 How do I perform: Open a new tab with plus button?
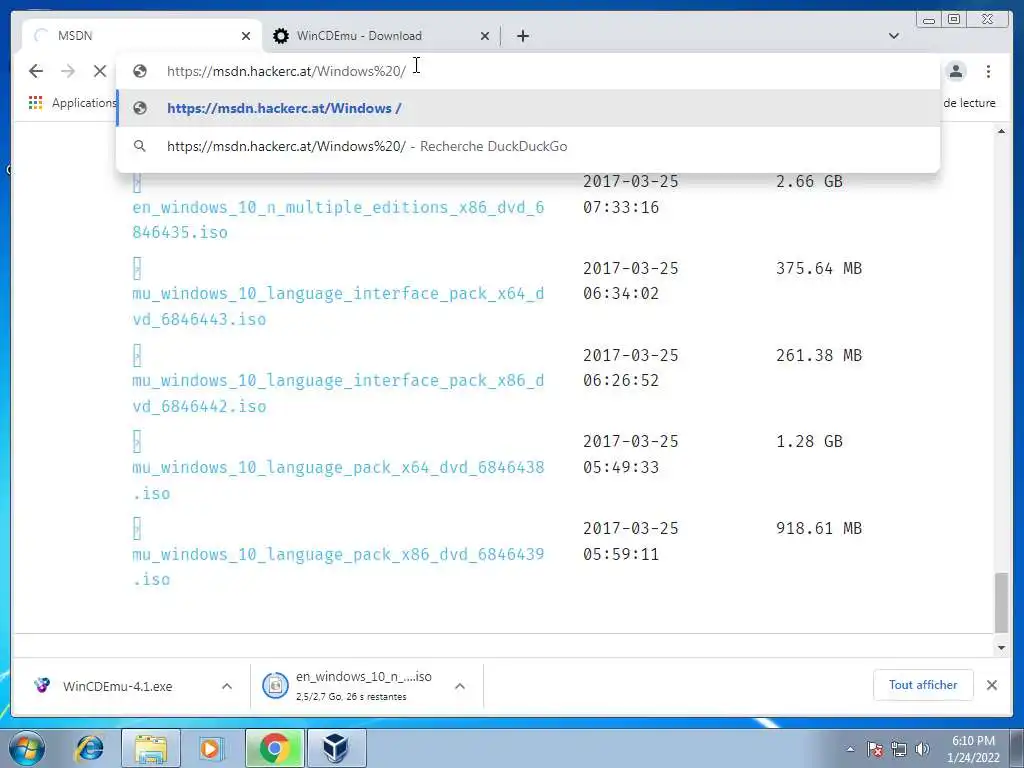522,36
